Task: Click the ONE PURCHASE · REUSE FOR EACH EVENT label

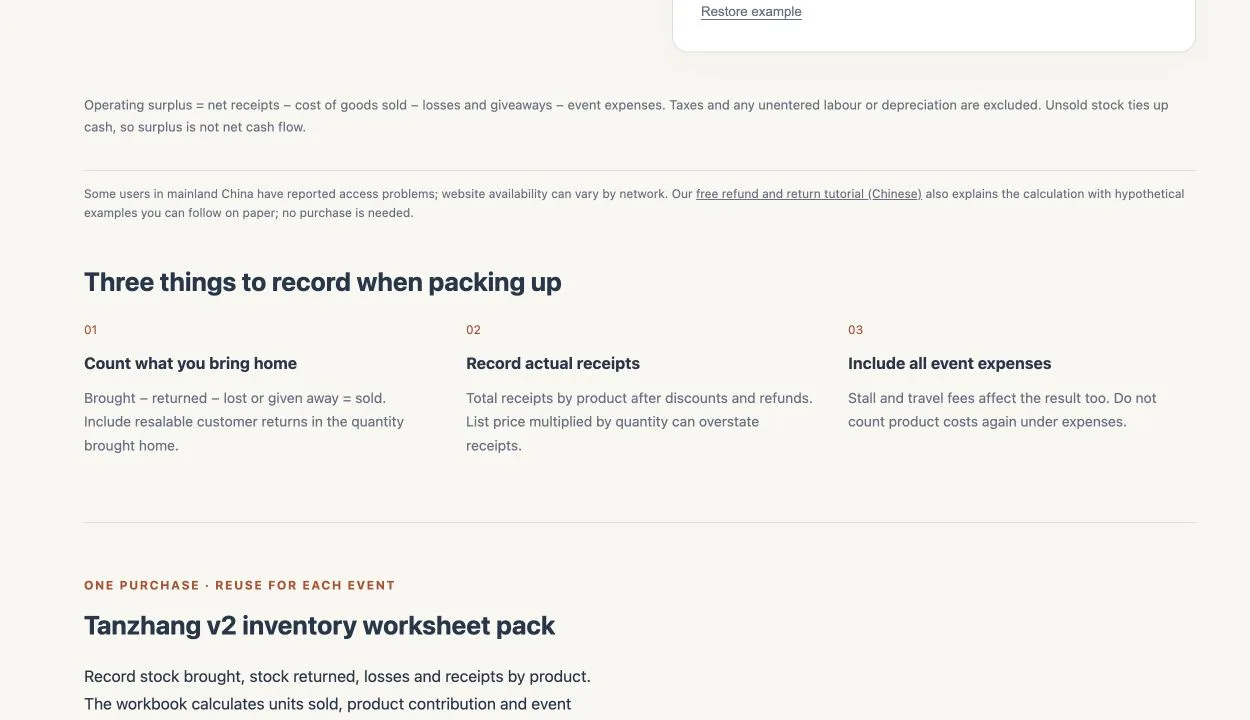Action: pyautogui.click(x=240, y=586)
